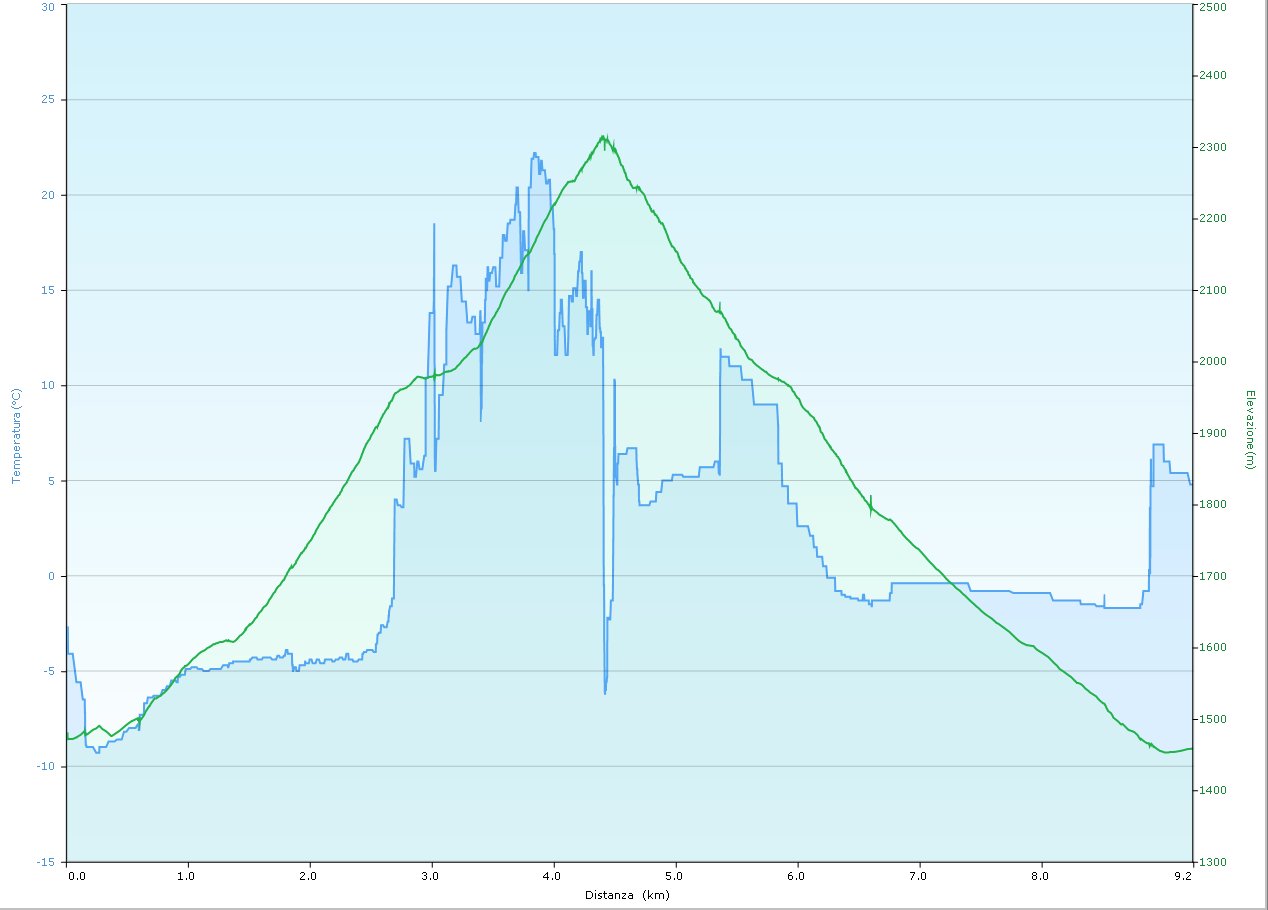Click the Temperatura (°C) axis title
The image size is (1268, 910).
[15, 436]
